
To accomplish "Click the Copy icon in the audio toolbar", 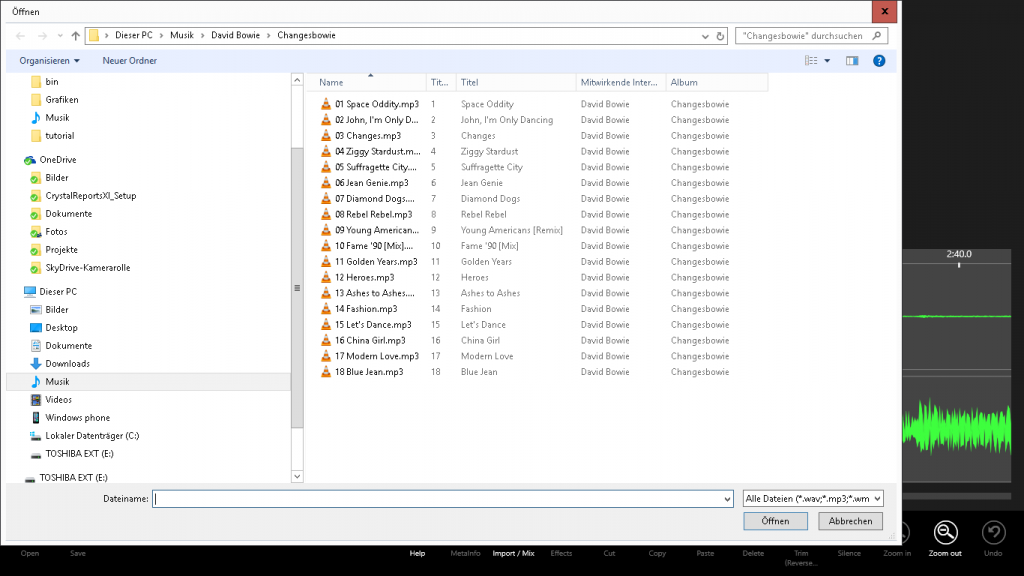I will pos(657,553).
